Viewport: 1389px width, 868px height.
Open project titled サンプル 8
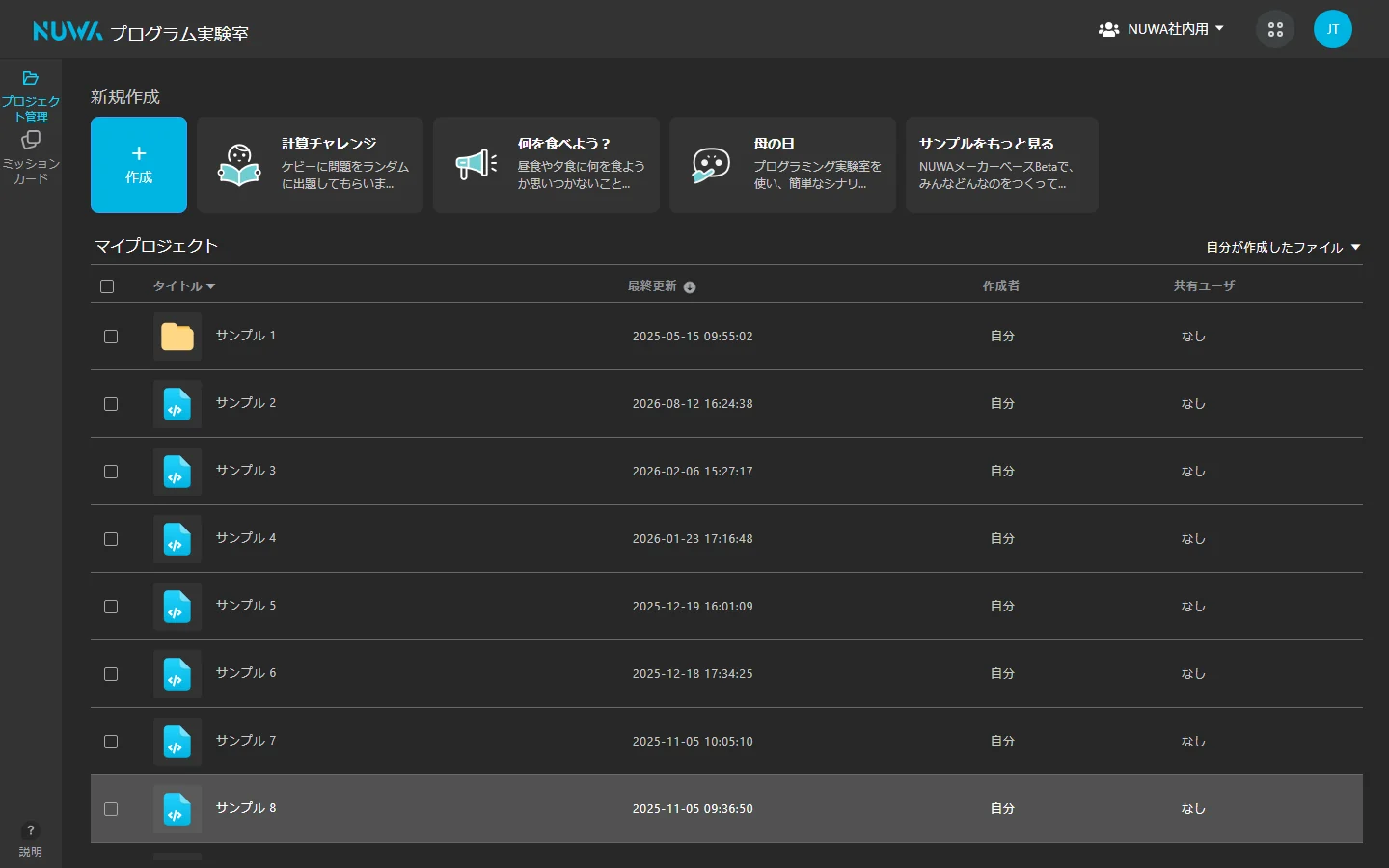(246, 808)
